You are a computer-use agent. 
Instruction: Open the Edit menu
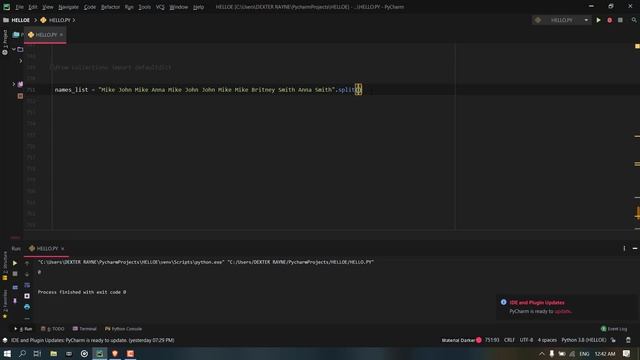point(33,7)
